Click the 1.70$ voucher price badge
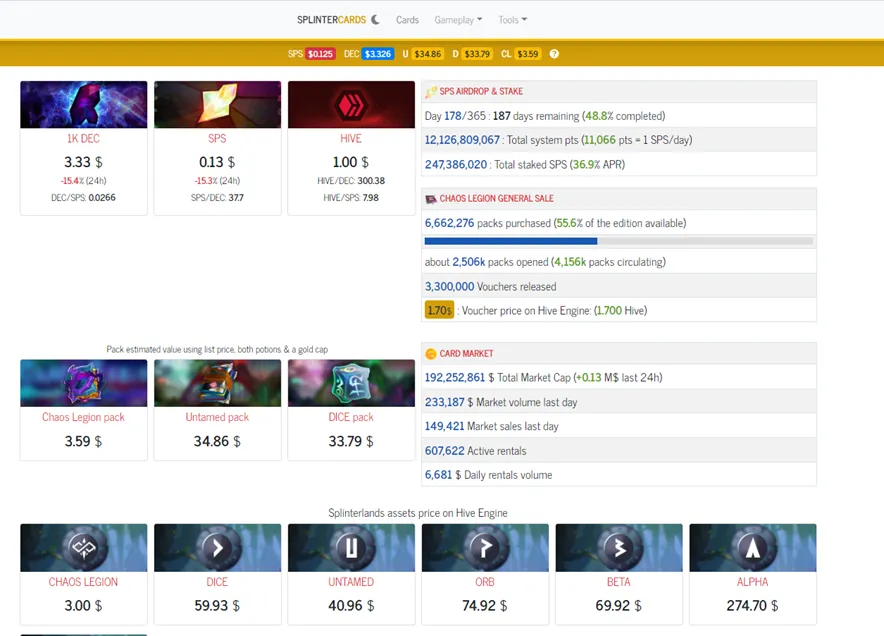 pos(439,311)
